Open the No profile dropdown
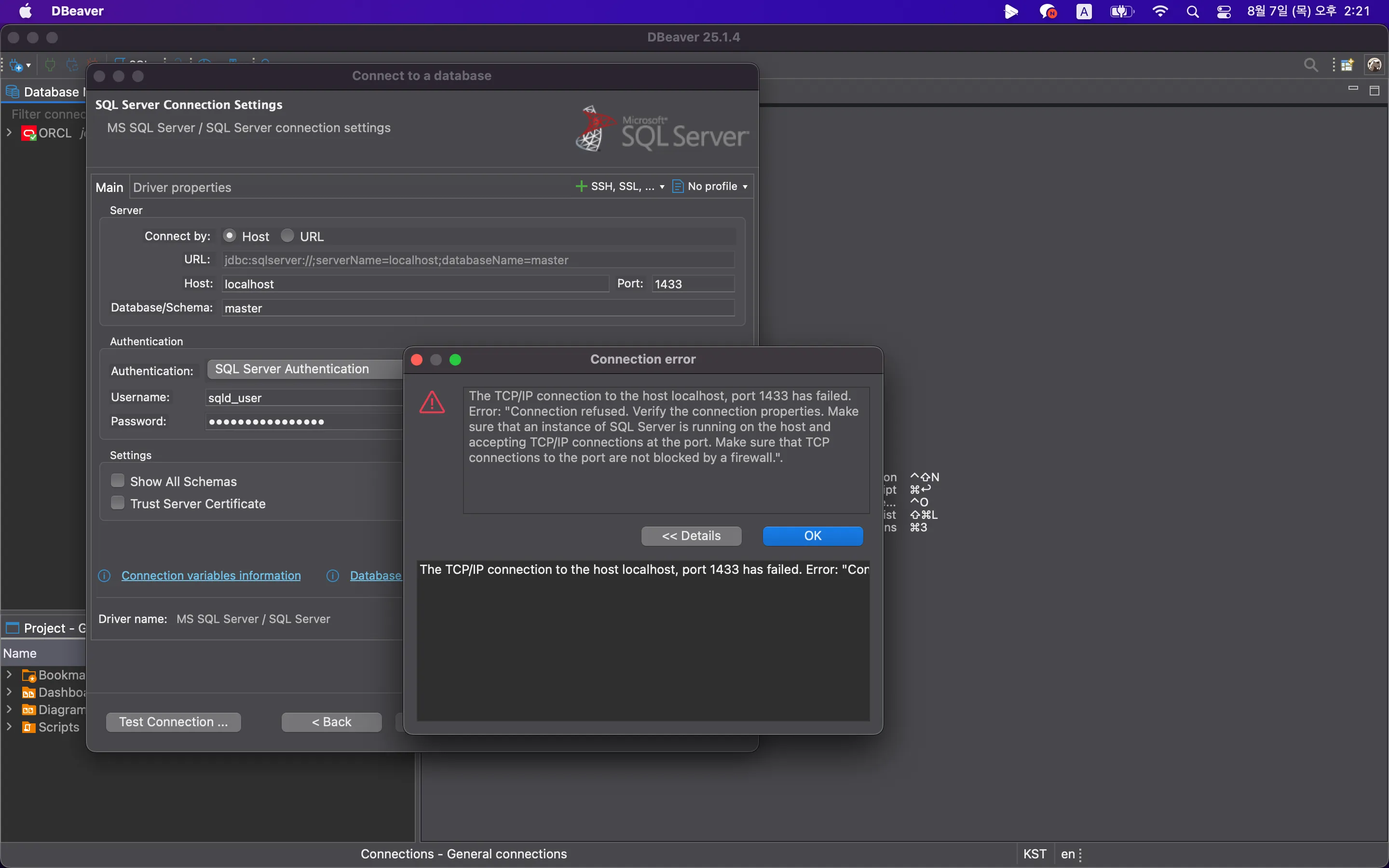1389x868 pixels. 745,187
